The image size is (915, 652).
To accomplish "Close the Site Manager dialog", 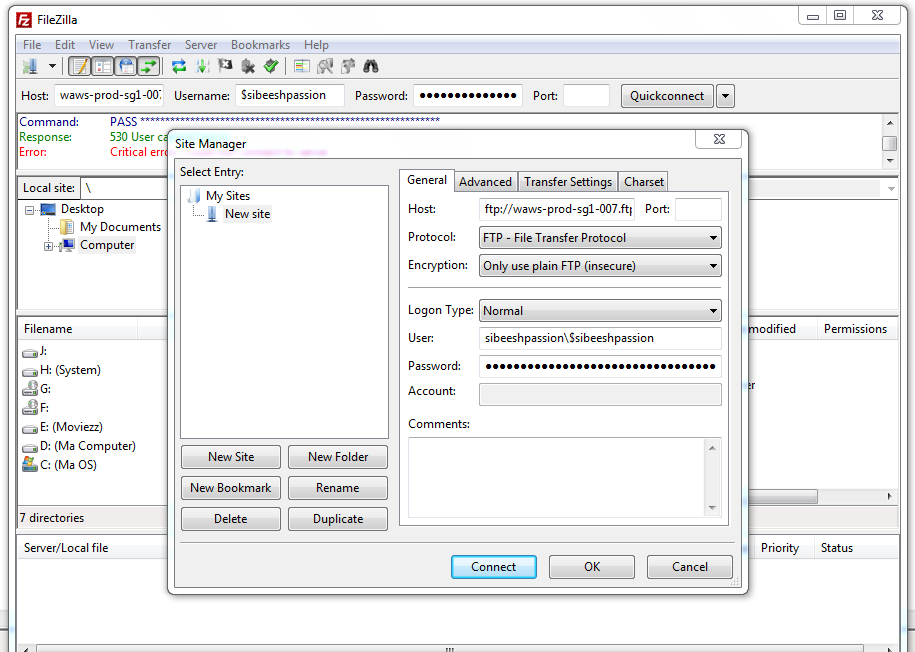I will pos(719,139).
